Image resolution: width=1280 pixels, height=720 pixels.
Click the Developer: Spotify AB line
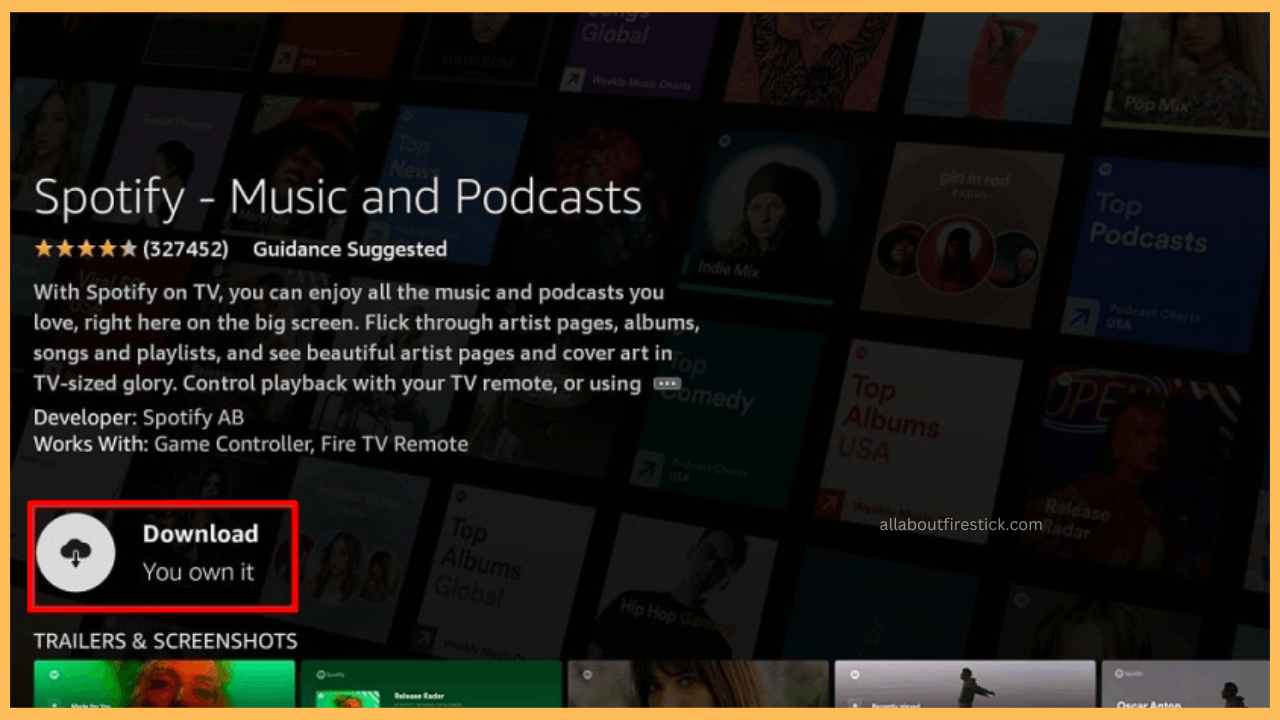tap(138, 417)
